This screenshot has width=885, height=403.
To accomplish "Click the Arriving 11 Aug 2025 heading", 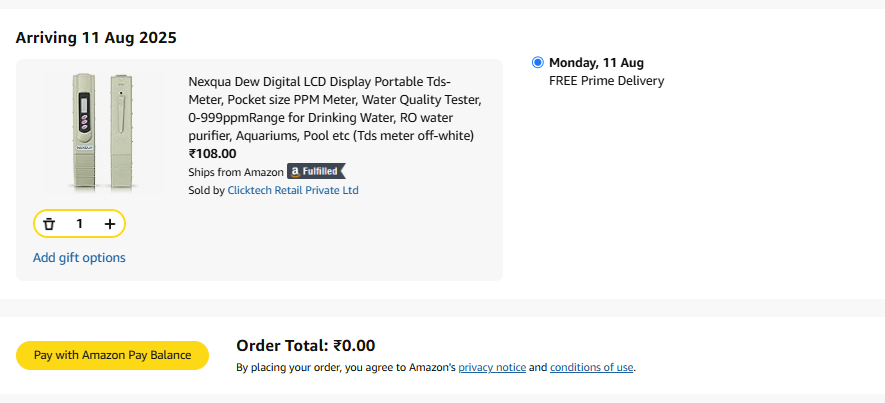I will point(96,38).
